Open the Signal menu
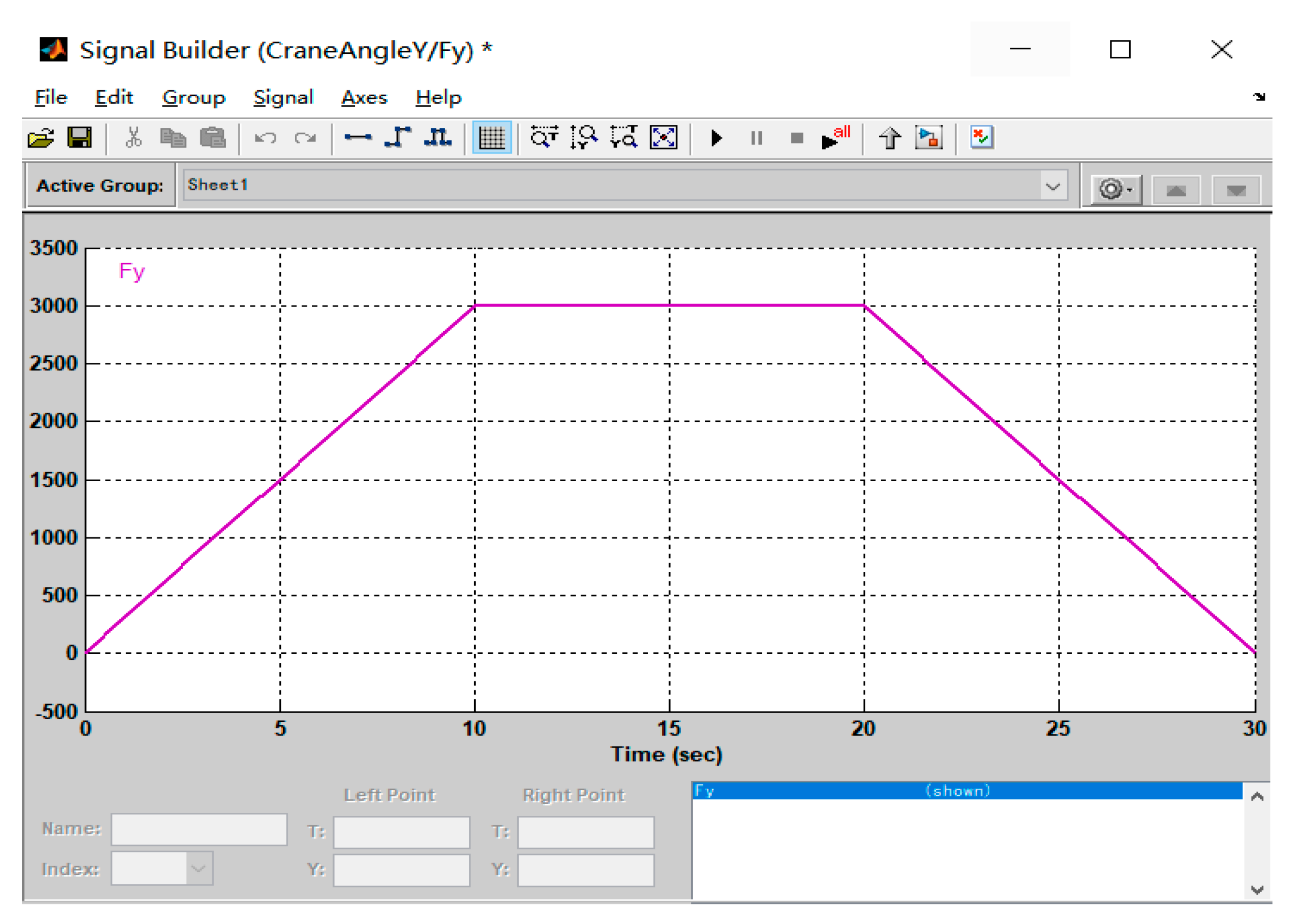This screenshot has width=1294, height=924. 283,97
